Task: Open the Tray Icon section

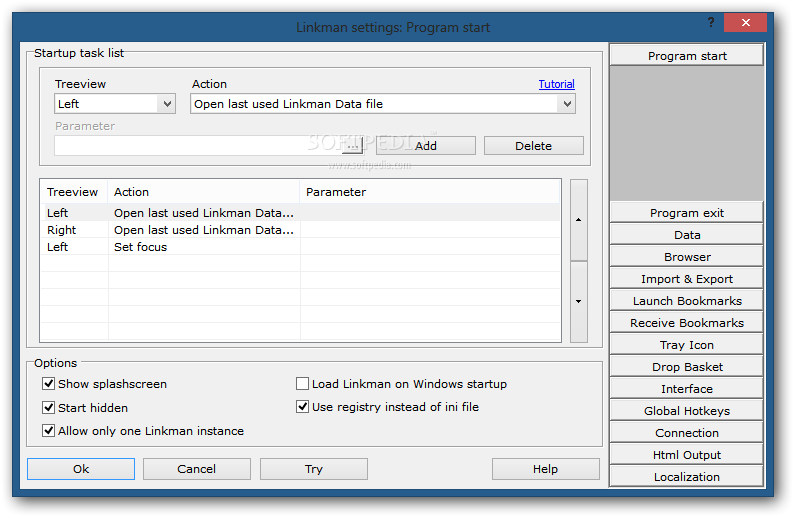Action: pos(687,345)
